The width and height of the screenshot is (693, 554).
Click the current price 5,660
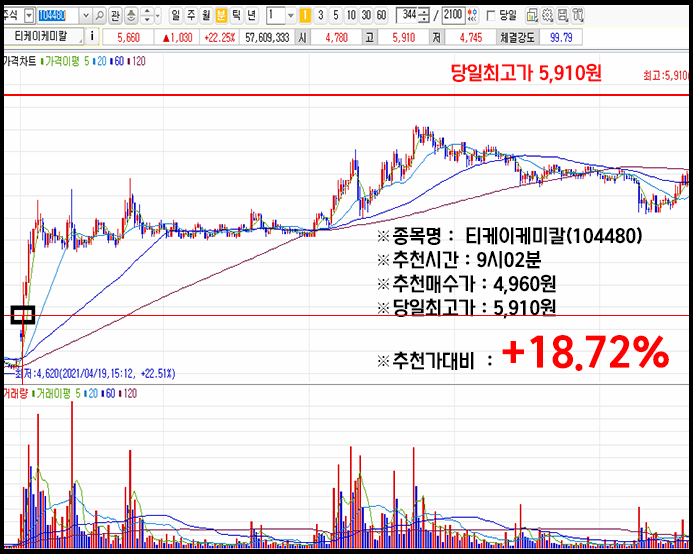click(x=129, y=38)
